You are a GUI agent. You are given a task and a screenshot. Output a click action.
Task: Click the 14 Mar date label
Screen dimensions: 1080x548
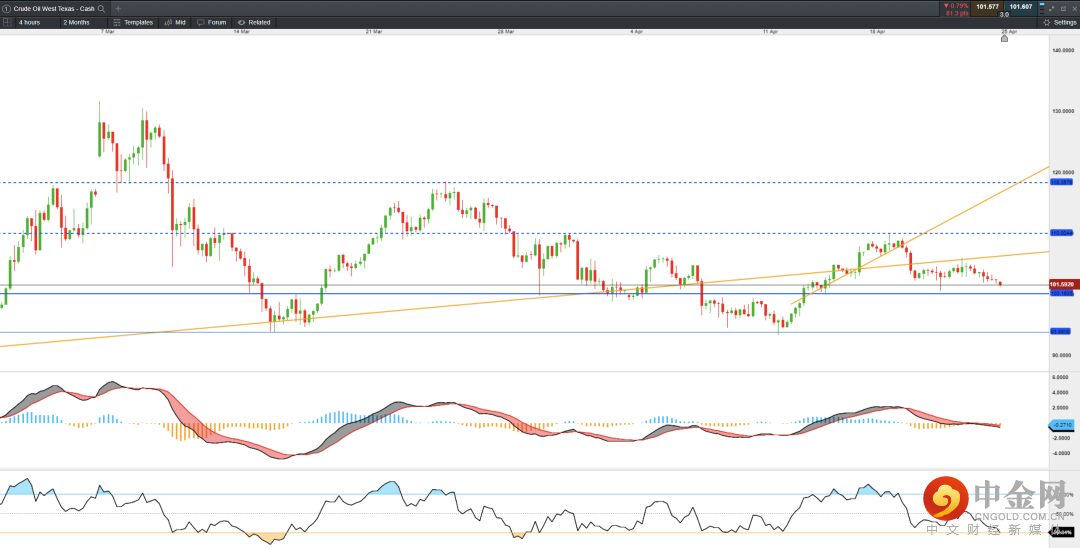[x=241, y=32]
